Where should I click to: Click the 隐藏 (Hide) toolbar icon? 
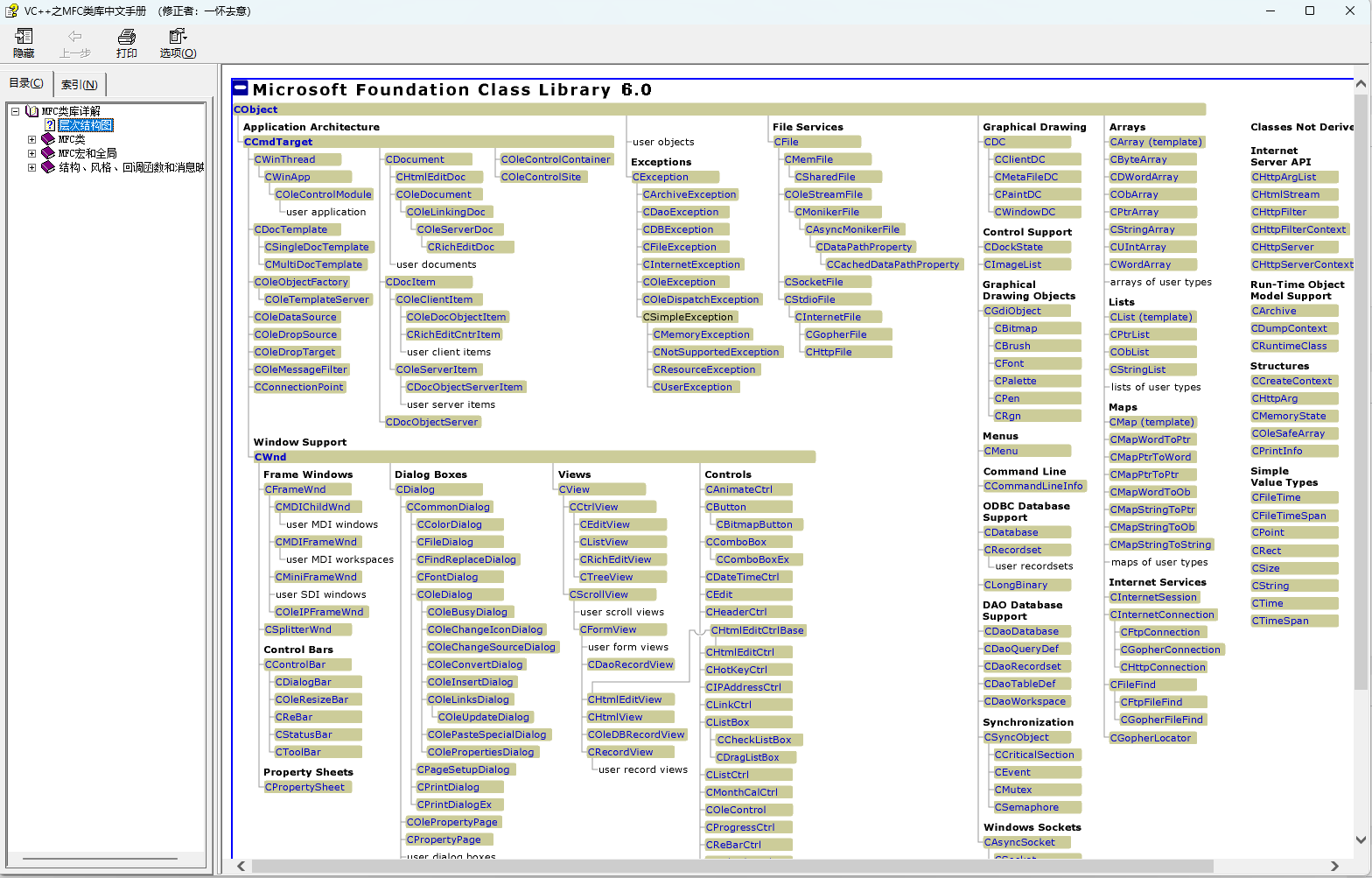pos(24,36)
